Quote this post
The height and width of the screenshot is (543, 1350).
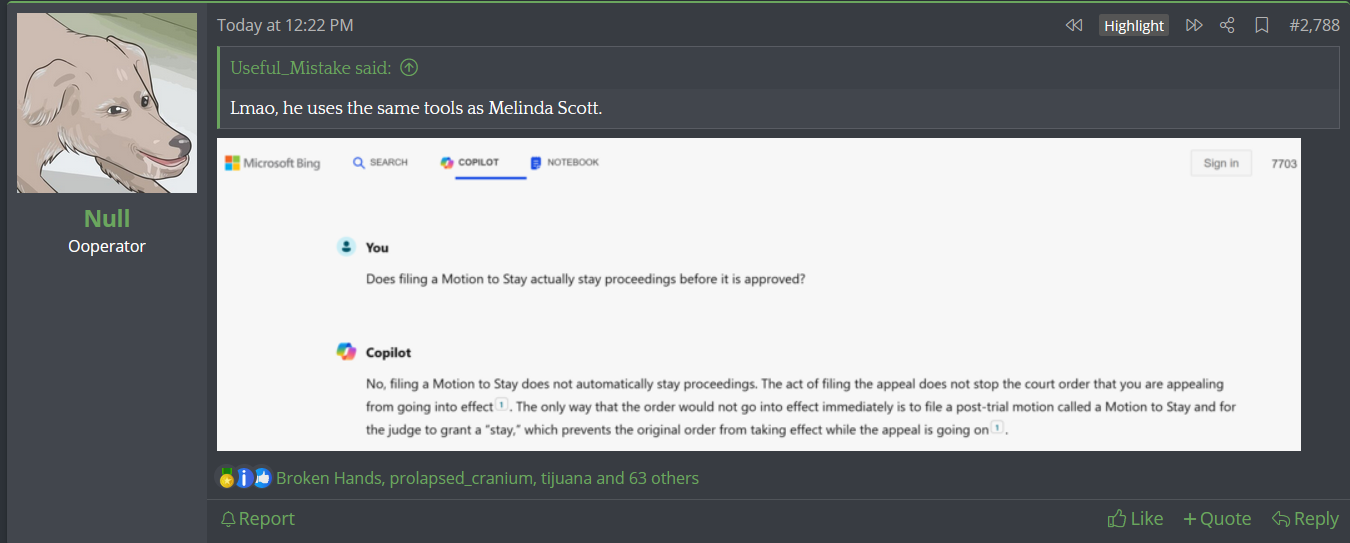[x=1217, y=518]
